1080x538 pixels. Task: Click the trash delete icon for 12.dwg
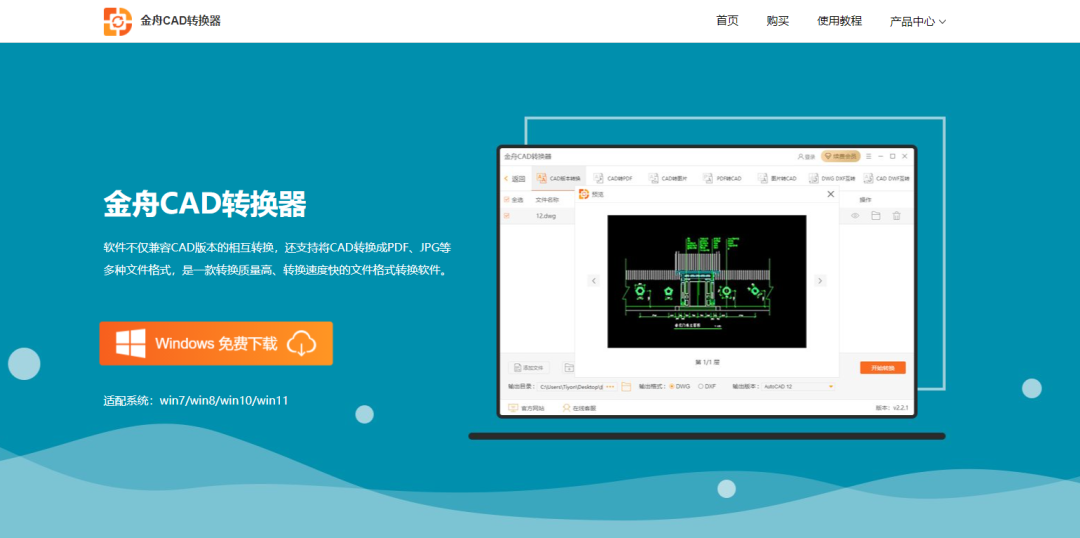[x=896, y=216]
